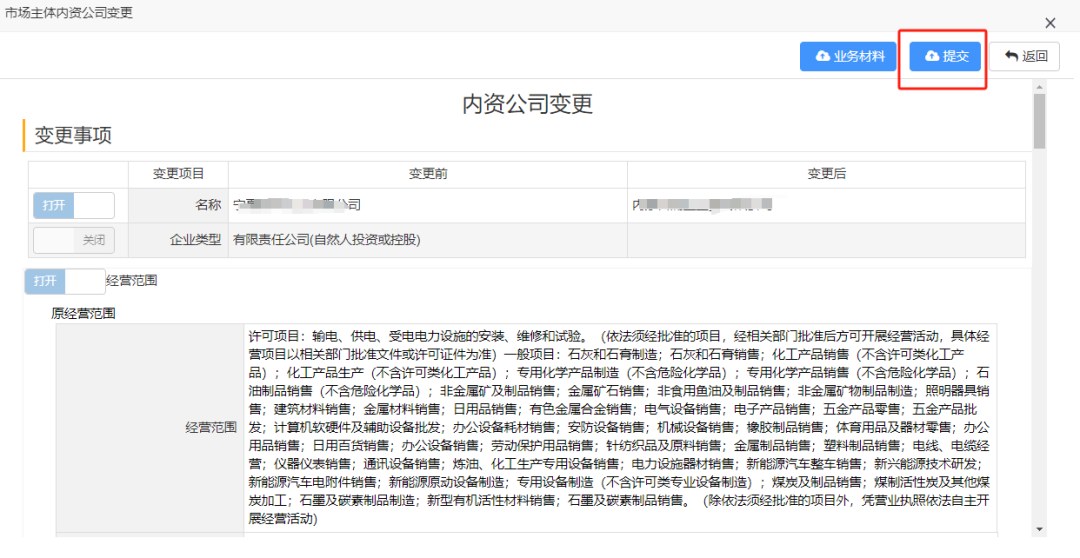Select the 有限责任公司(自然人投资或控股) cell
This screenshot has height=558, width=1080.
[x=428, y=240]
